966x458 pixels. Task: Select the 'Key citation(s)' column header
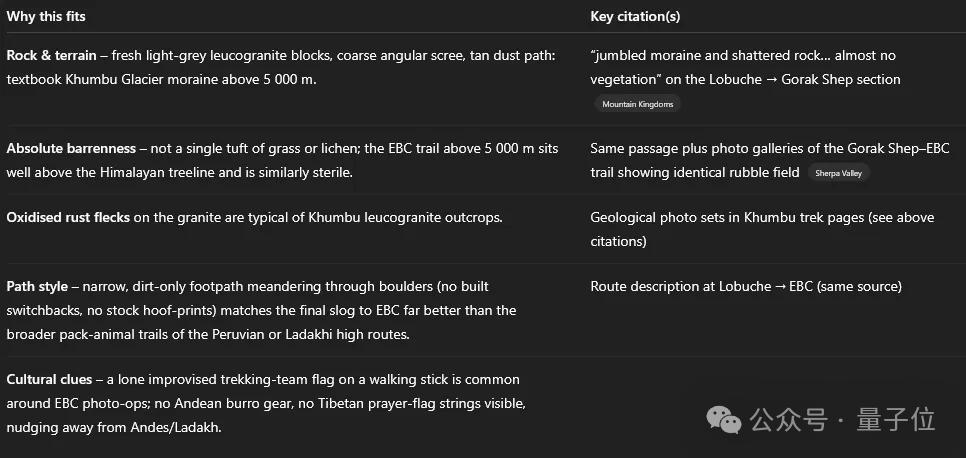coord(635,17)
